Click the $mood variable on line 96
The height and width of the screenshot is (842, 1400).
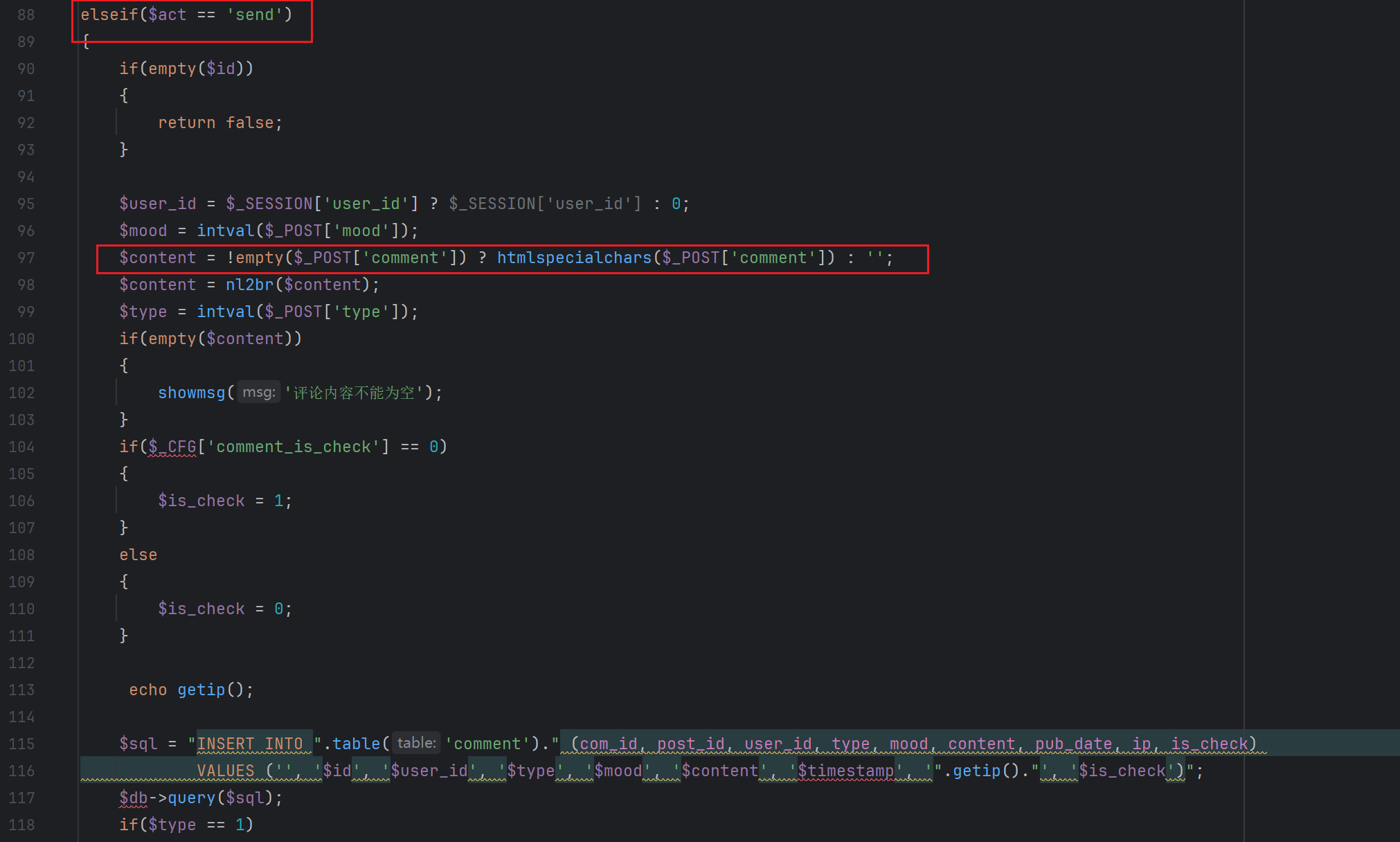(143, 231)
